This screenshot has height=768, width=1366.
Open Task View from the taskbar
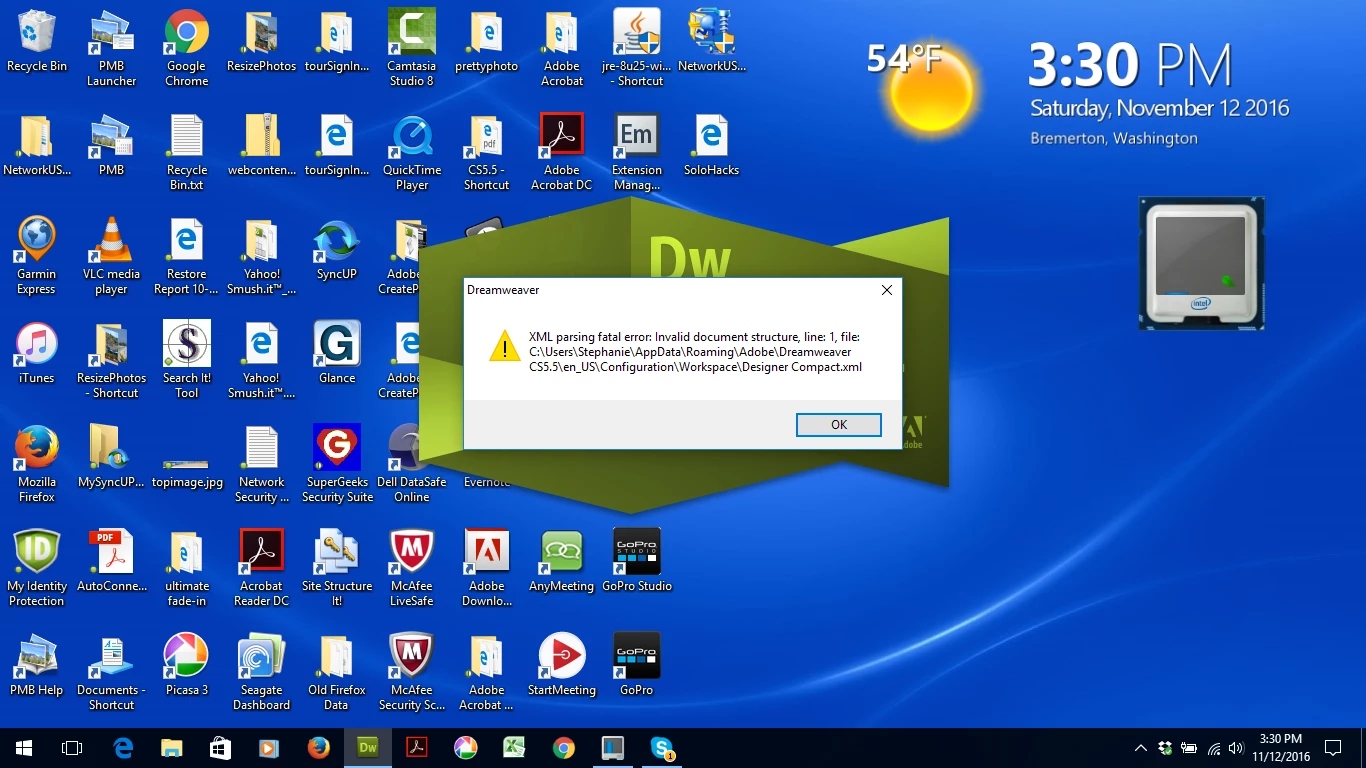(x=72, y=748)
